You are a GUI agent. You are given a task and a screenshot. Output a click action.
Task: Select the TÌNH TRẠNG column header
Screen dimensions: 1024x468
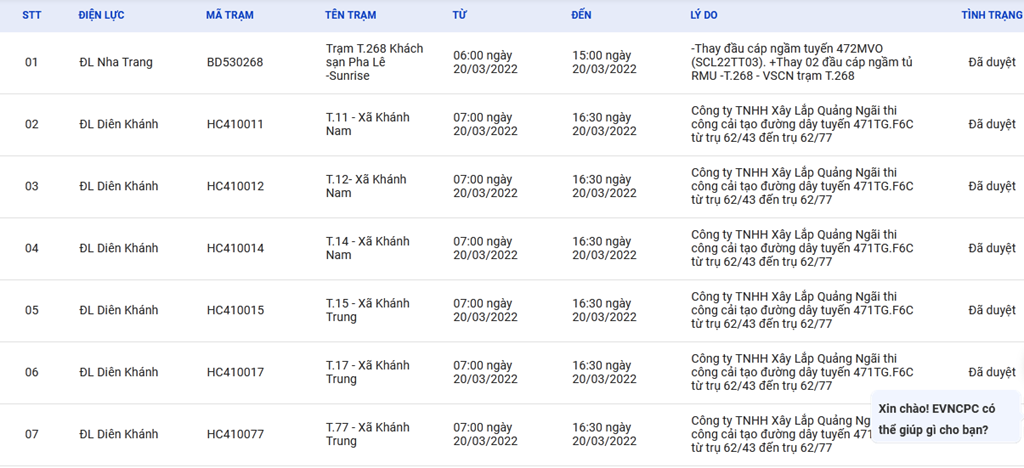tap(991, 16)
